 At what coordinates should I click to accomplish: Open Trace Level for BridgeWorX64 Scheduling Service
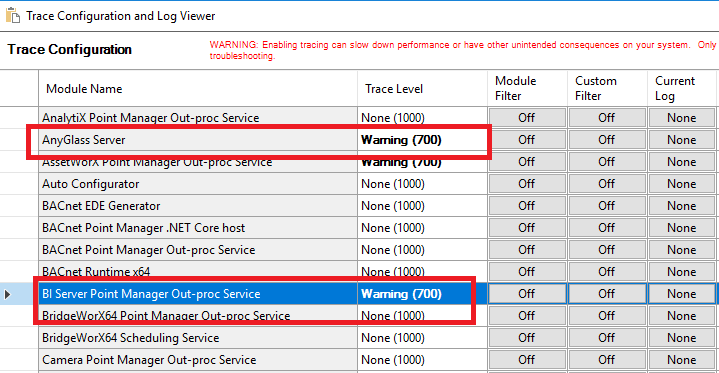(x=422, y=338)
